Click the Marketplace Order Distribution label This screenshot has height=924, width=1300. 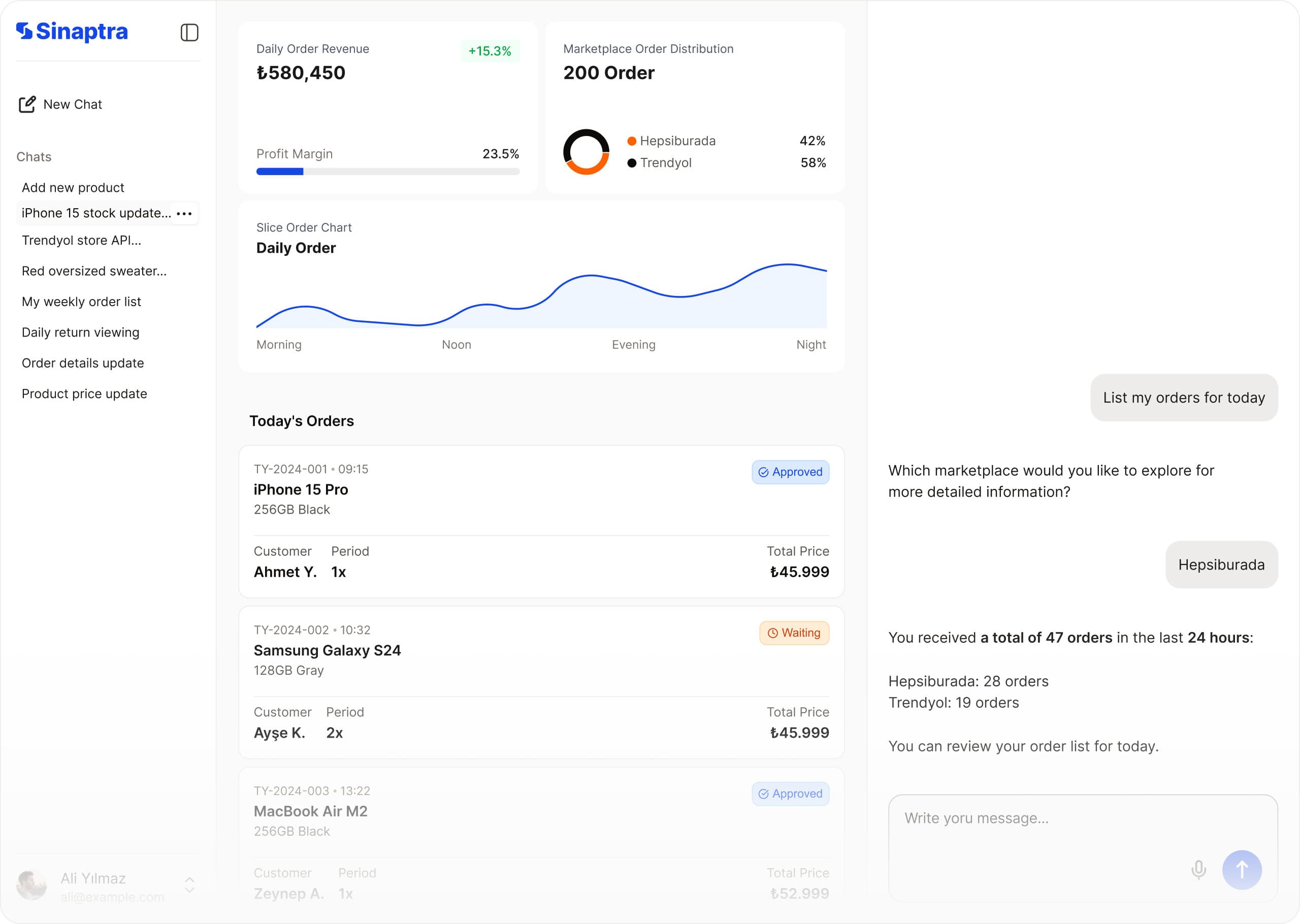[x=648, y=49]
